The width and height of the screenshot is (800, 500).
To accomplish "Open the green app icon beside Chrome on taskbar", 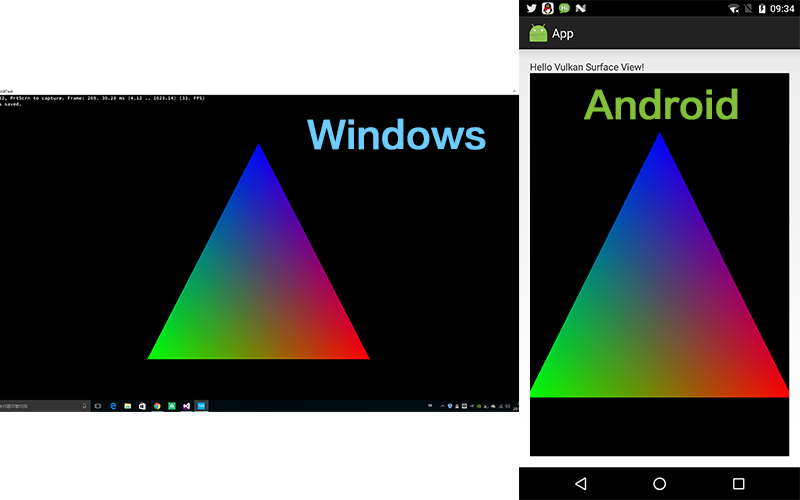I will tap(172, 406).
